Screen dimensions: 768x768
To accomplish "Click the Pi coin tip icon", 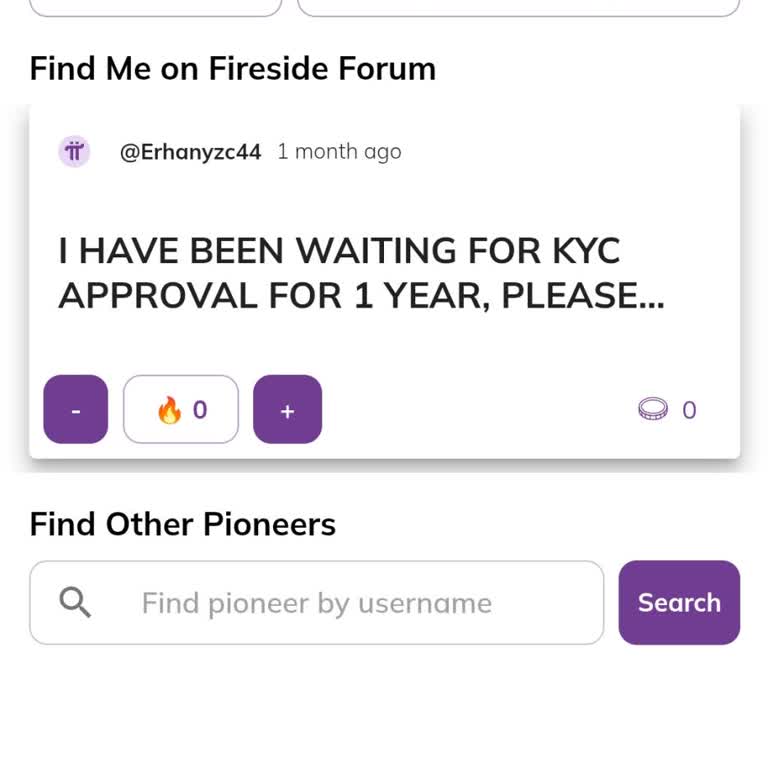I will 653,409.
